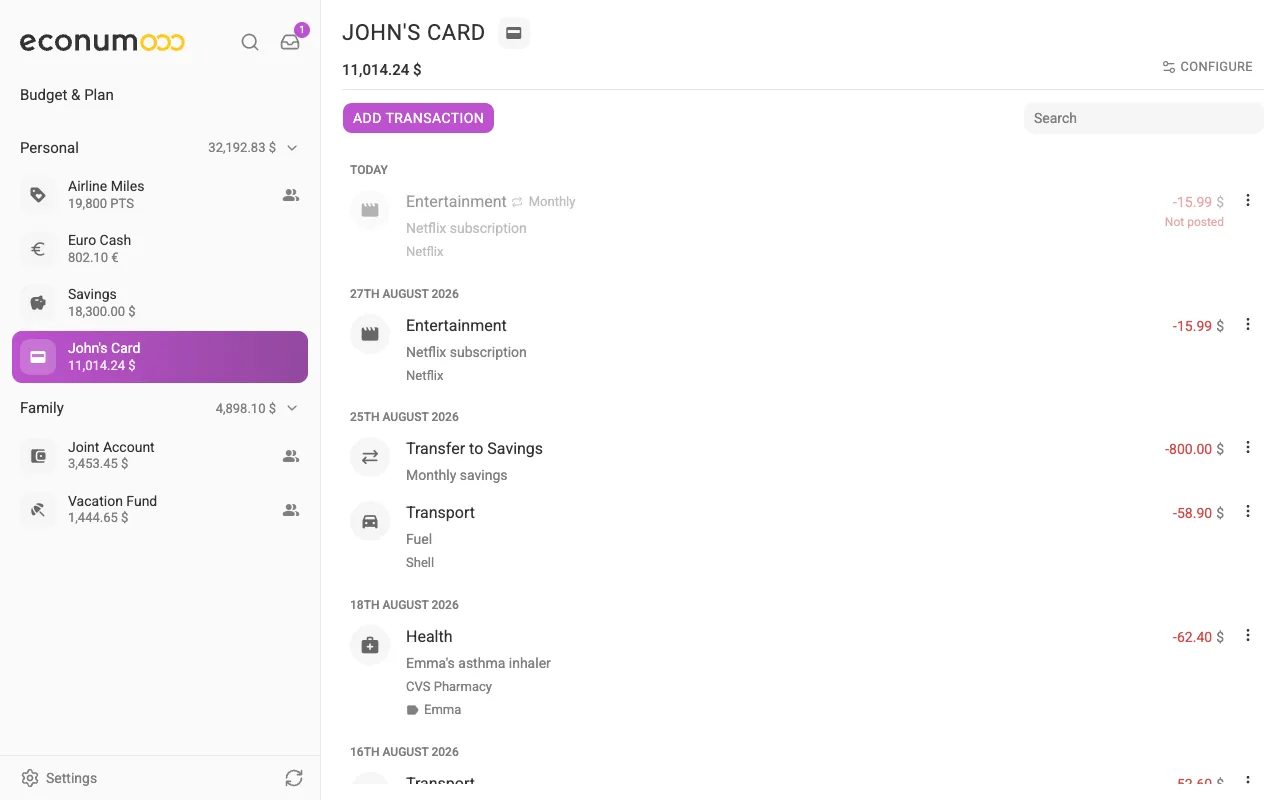The image size is (1280, 800).
Task: Click the Emma tag label
Action: coord(443,710)
